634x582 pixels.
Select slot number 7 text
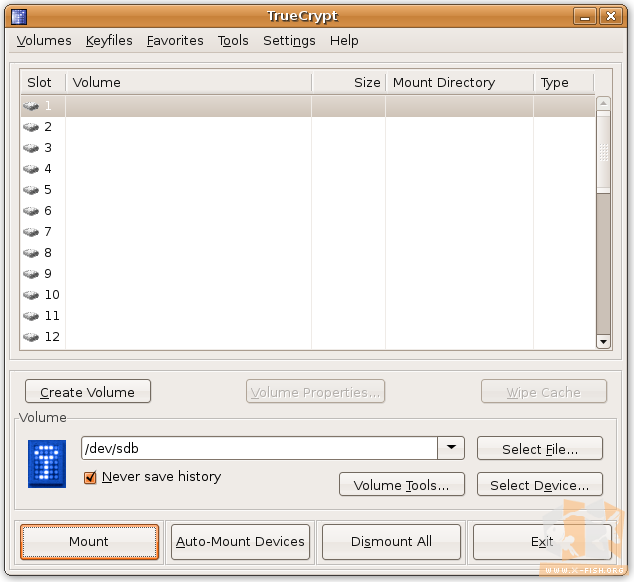[48, 232]
